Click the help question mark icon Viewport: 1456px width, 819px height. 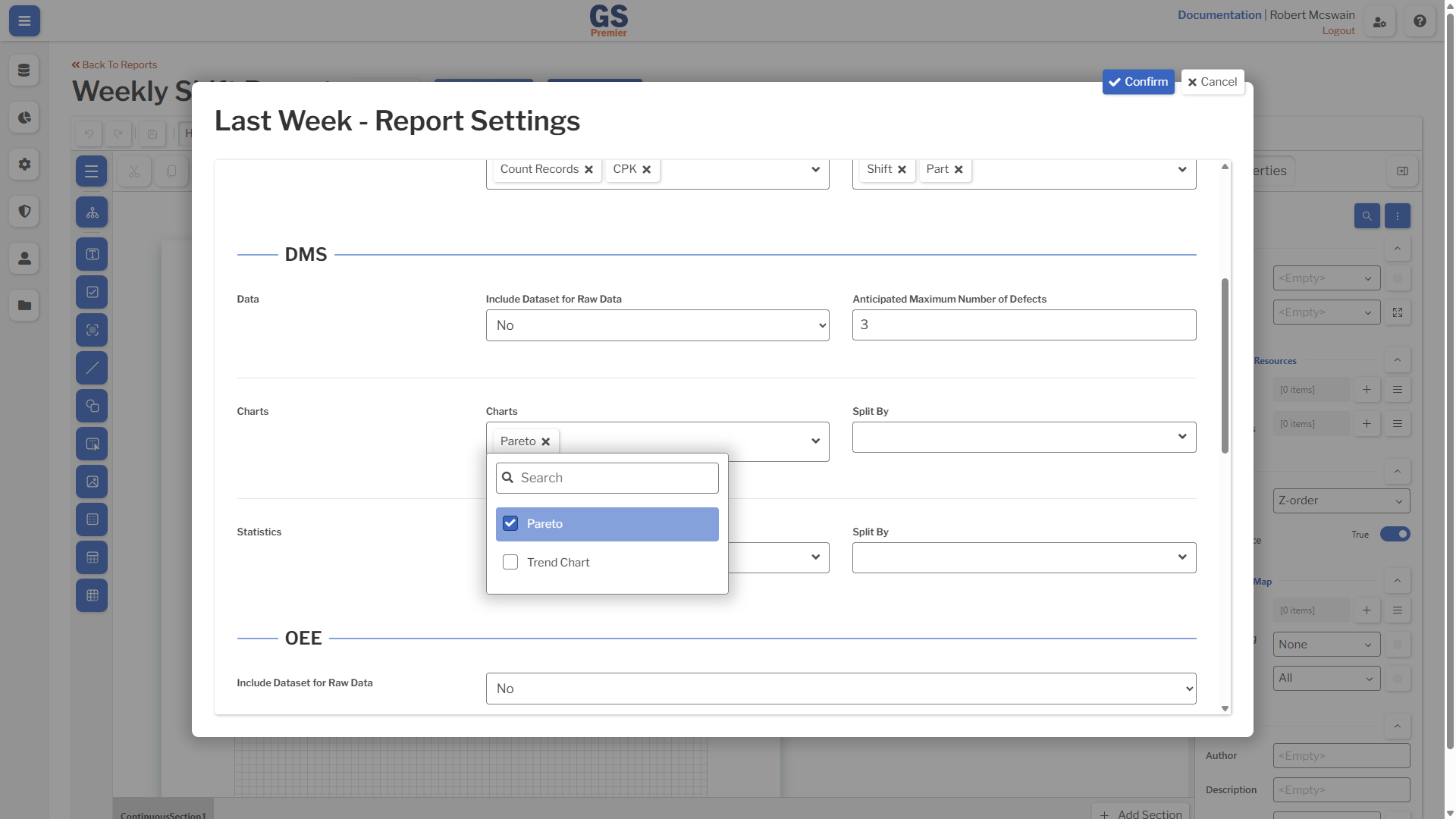[x=1420, y=22]
